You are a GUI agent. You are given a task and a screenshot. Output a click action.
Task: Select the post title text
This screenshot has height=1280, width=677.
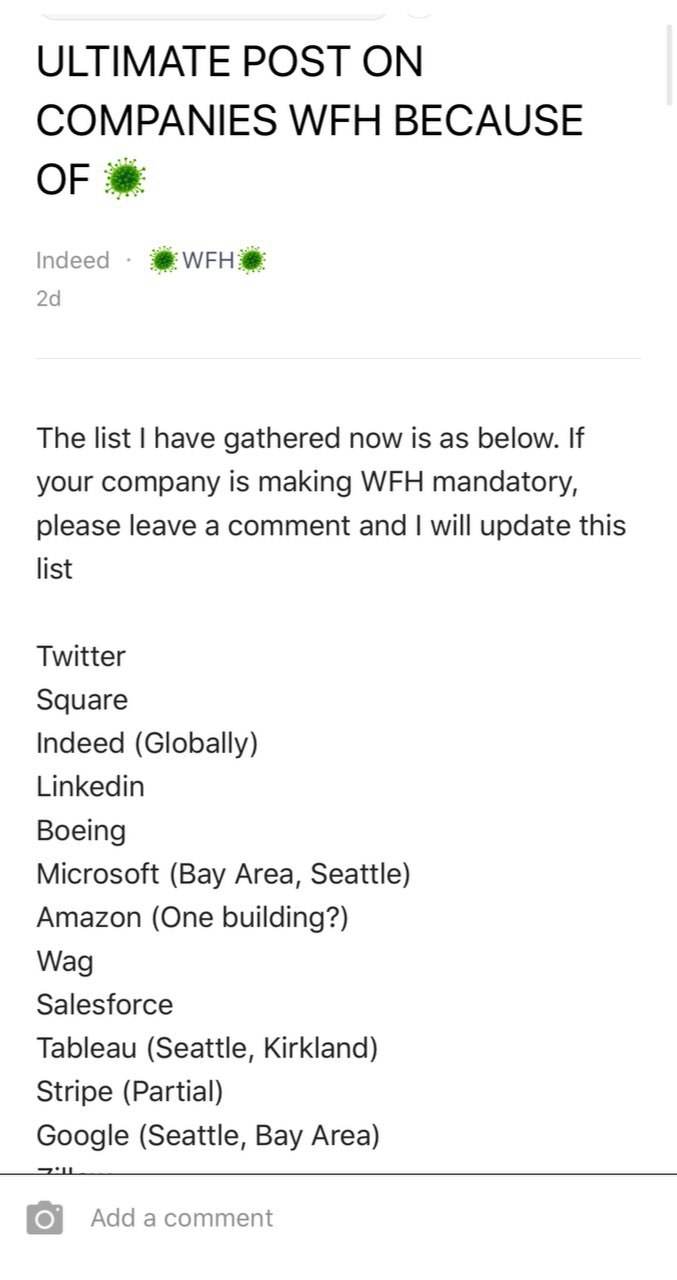coord(310,121)
